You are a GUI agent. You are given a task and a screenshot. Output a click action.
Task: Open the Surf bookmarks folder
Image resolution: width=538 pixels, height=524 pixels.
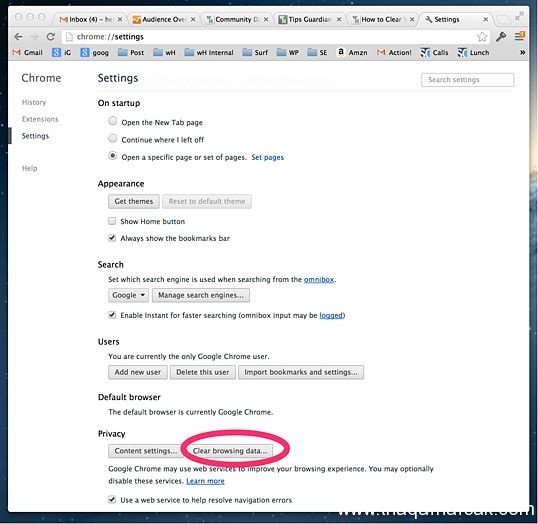(x=255, y=53)
